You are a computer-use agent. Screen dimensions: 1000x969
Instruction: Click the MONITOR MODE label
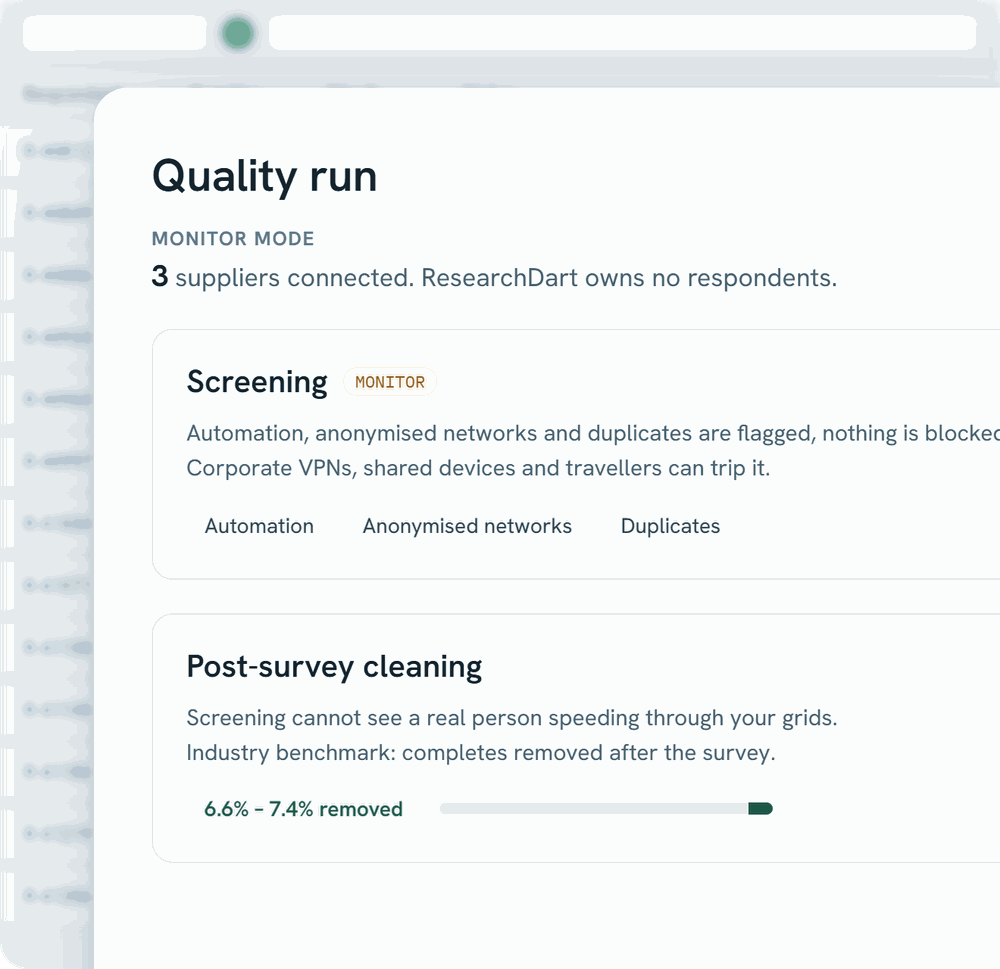(x=233, y=239)
